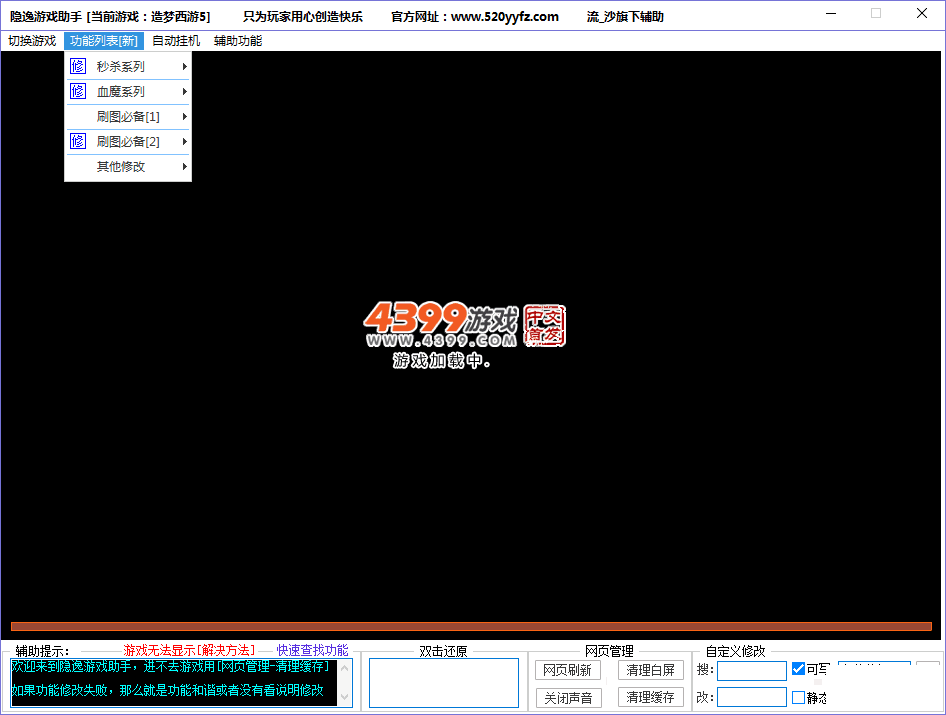The height and width of the screenshot is (715, 946).
Task: Choose 刷图必备[2] from the menu
Action: click(x=128, y=142)
